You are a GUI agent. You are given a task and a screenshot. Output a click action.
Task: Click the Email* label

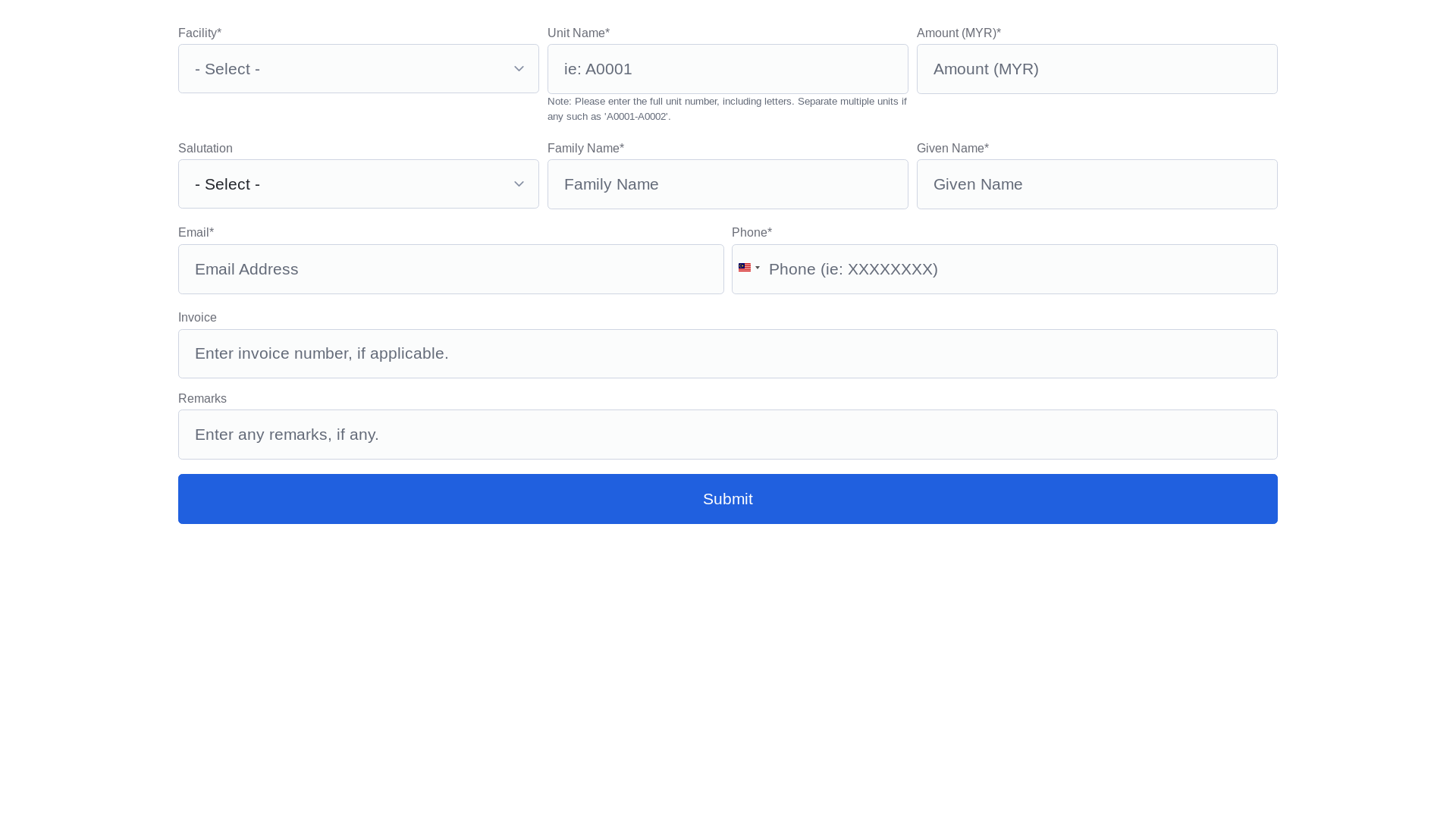point(196,233)
